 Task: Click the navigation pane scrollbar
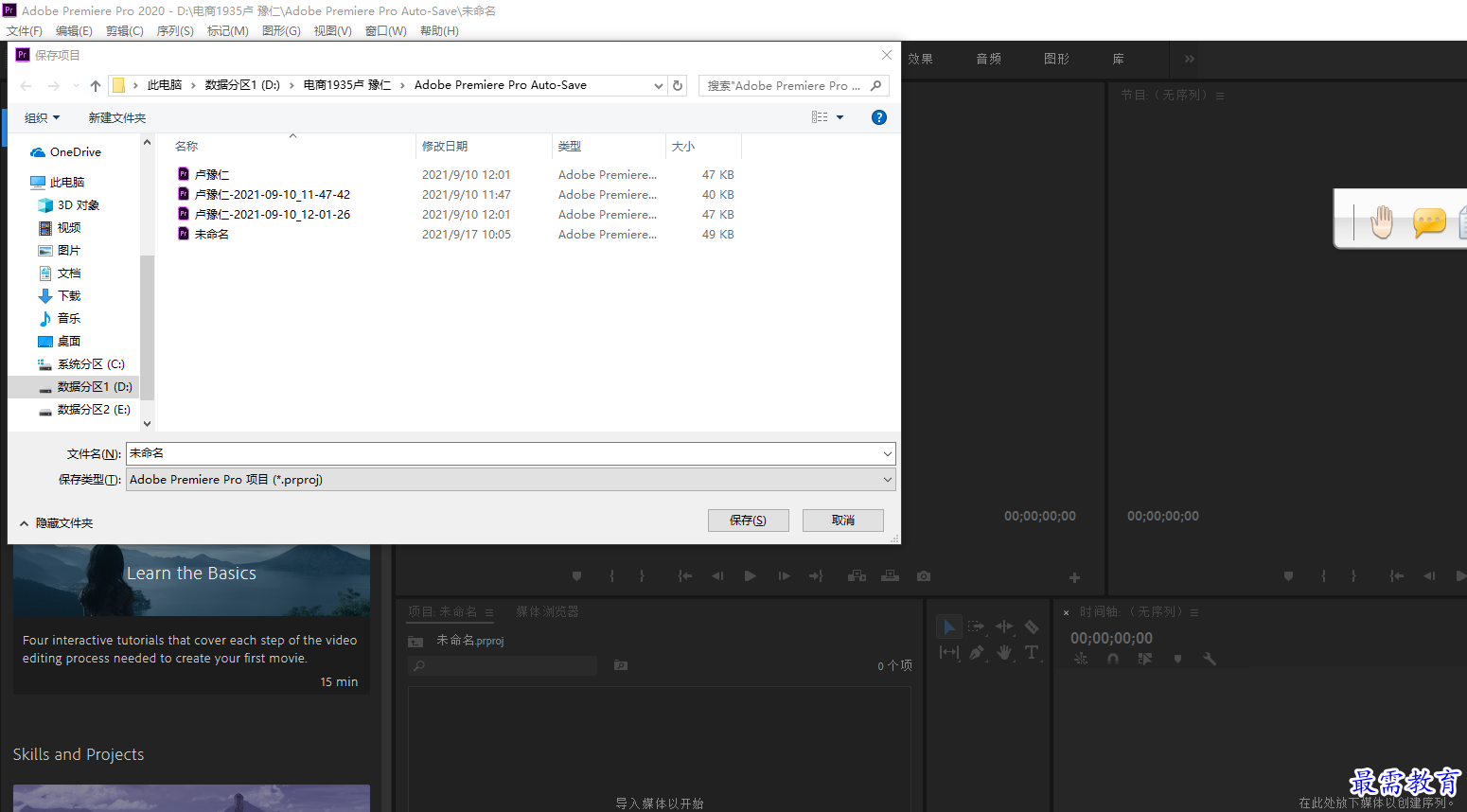tap(147, 327)
